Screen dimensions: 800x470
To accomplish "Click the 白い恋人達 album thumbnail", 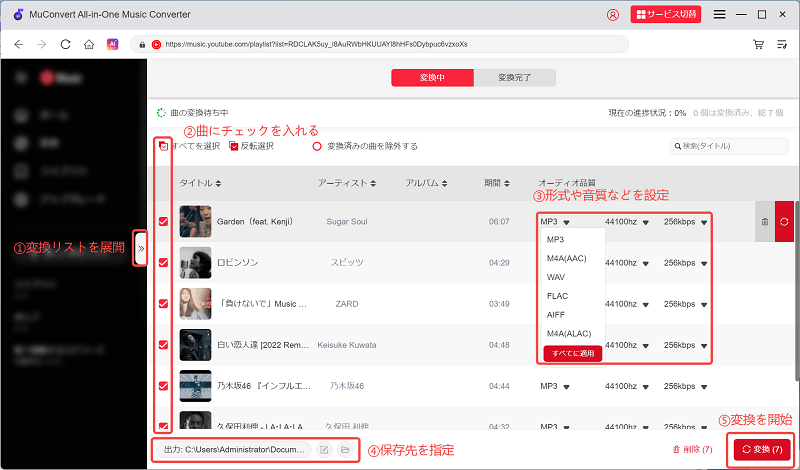I will [x=195, y=345].
